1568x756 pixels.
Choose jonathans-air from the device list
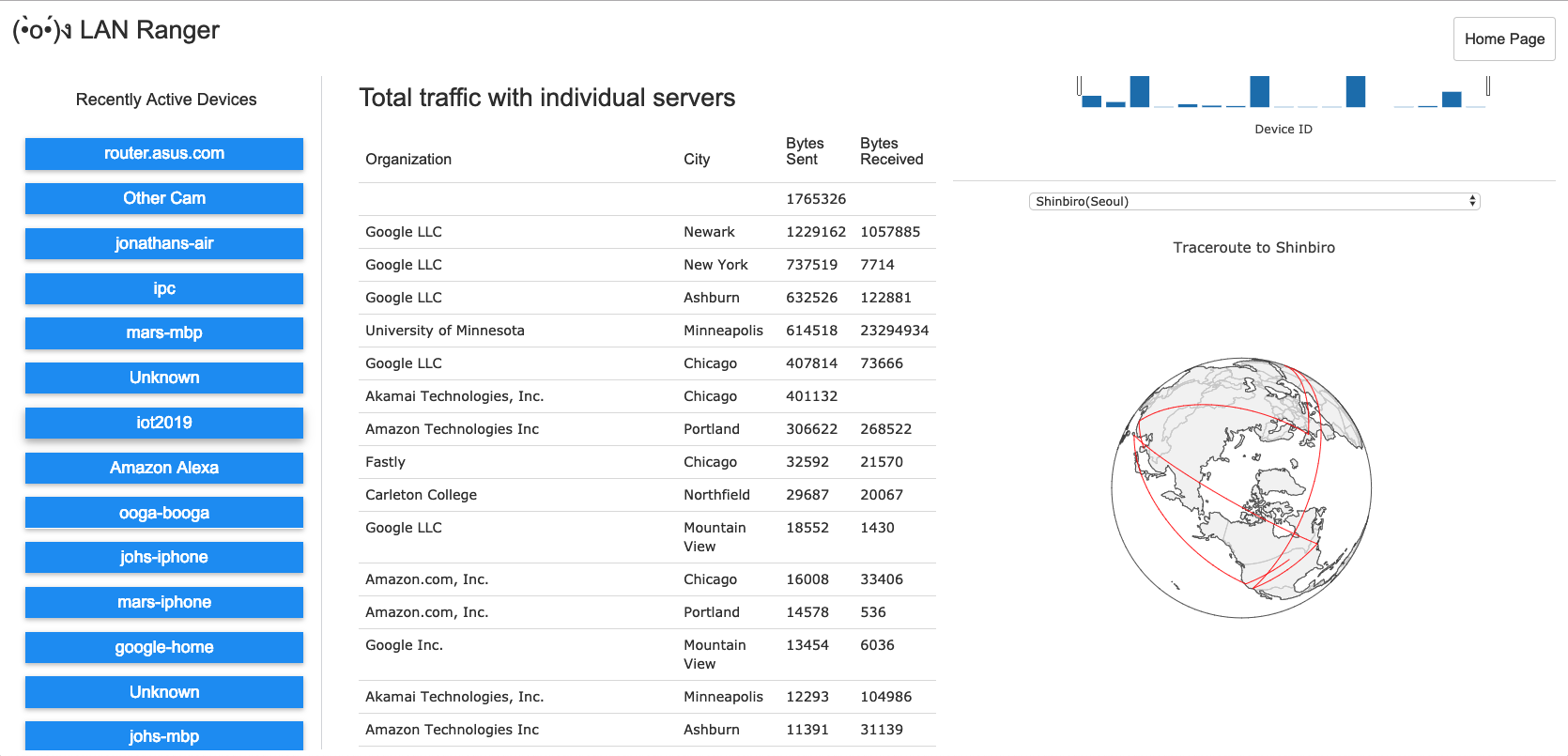[164, 243]
